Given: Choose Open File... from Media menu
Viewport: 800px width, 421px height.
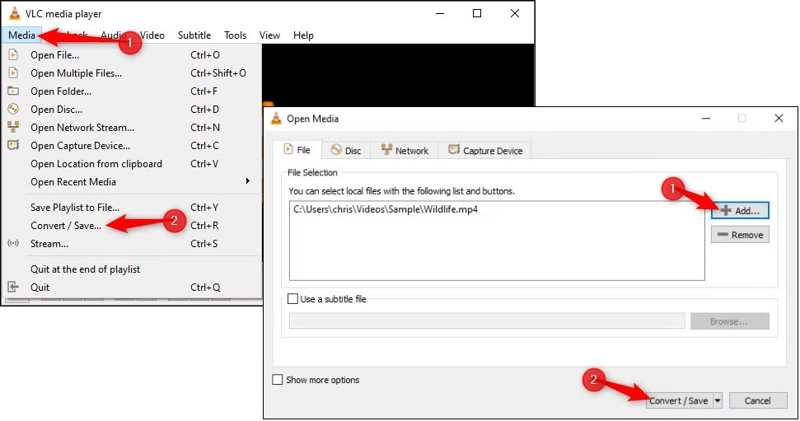Looking at the screenshot, I should tap(132, 55).
